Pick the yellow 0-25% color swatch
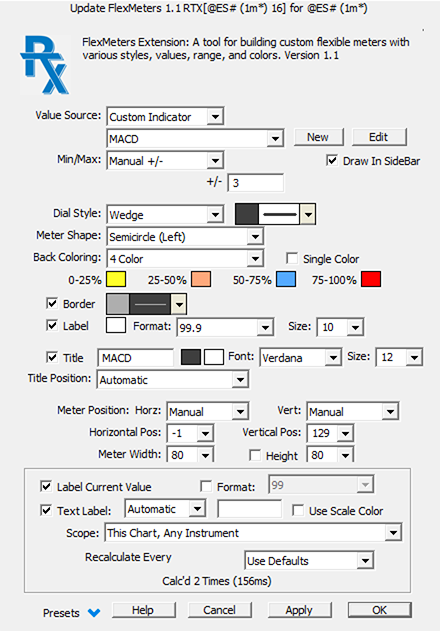 [x=116, y=279]
